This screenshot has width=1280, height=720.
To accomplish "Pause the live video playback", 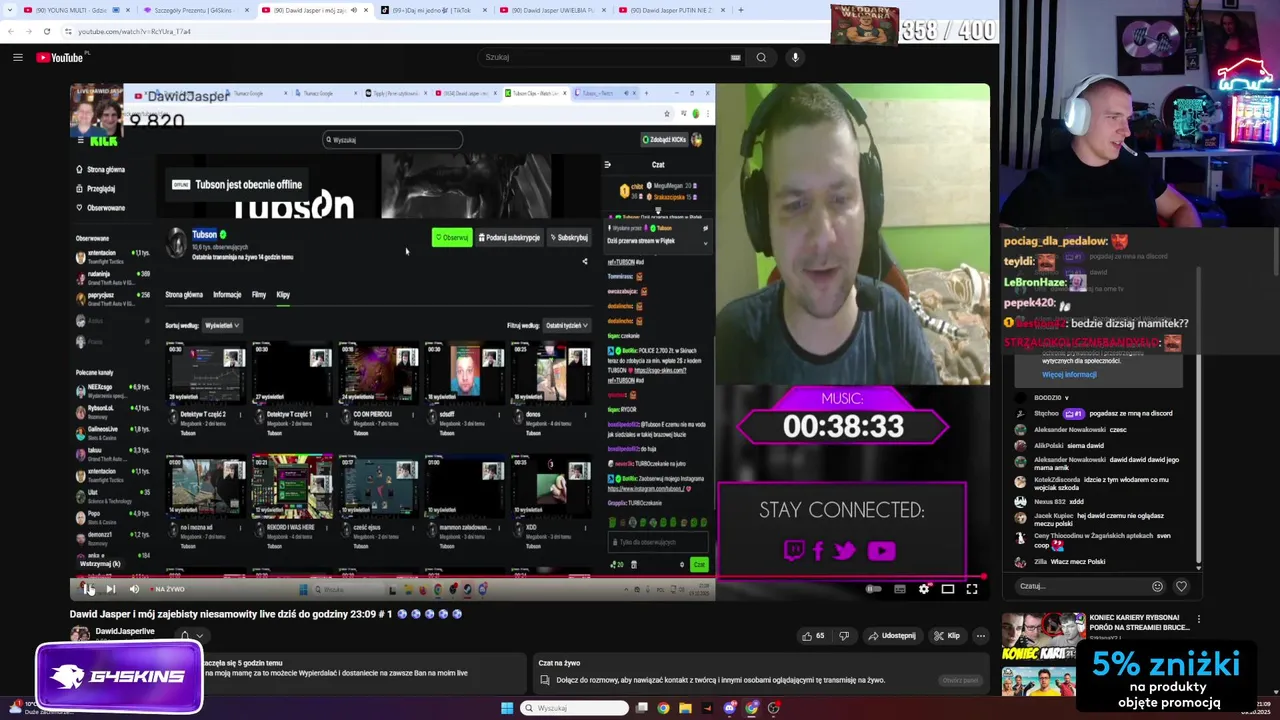I will tap(88, 589).
